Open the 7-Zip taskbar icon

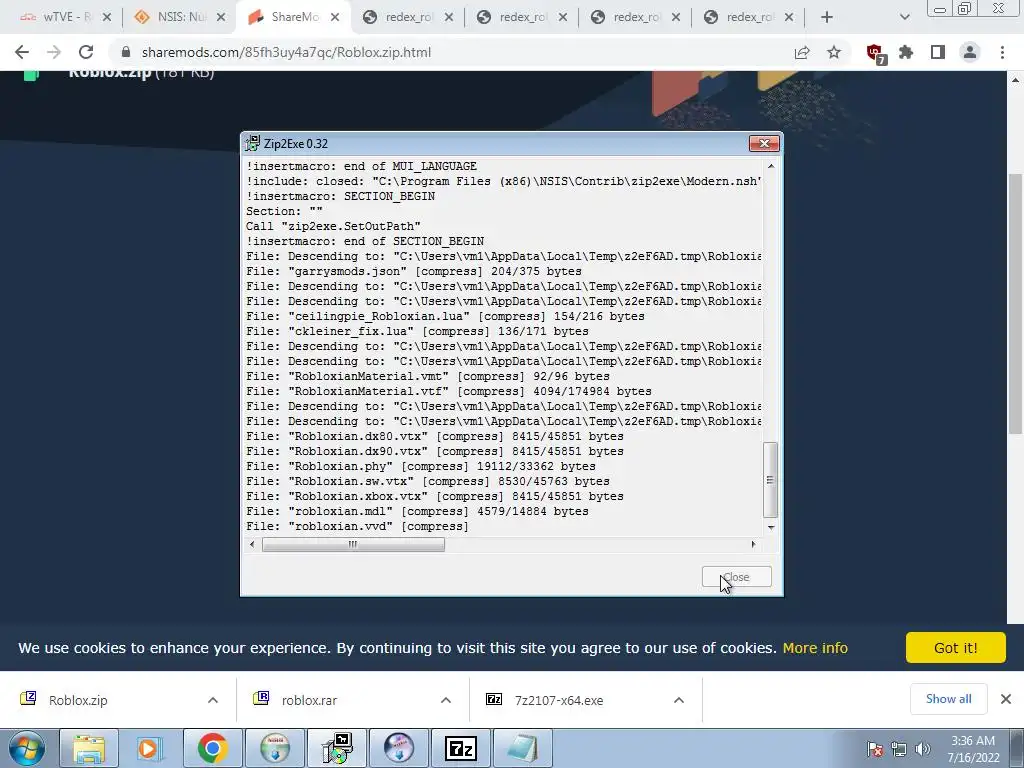[460, 748]
